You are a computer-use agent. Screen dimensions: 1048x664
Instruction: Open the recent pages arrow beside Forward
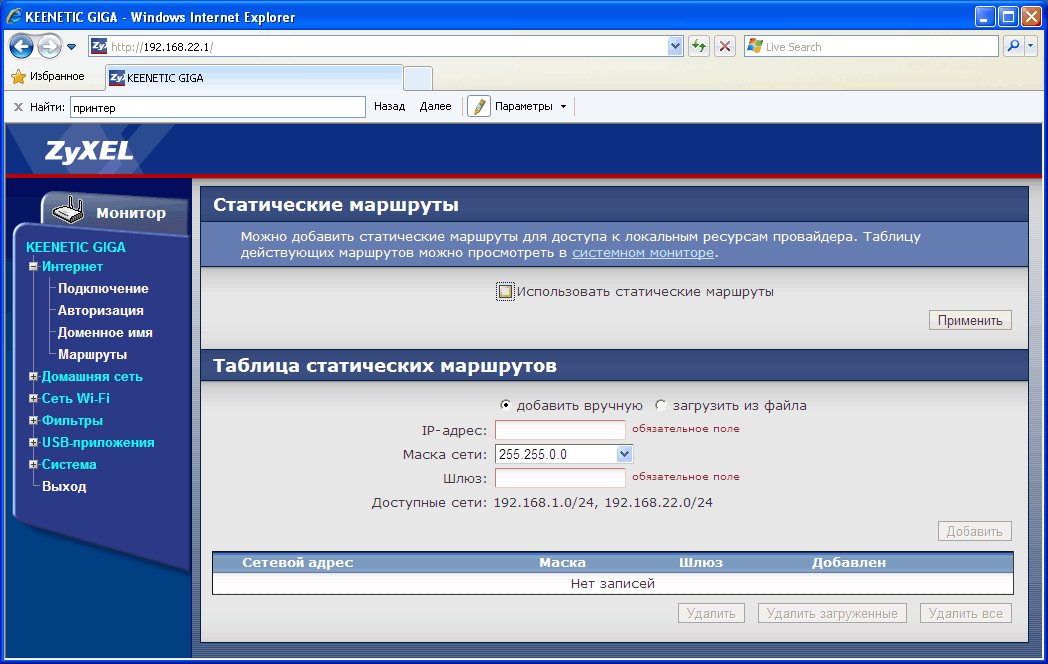(x=72, y=47)
